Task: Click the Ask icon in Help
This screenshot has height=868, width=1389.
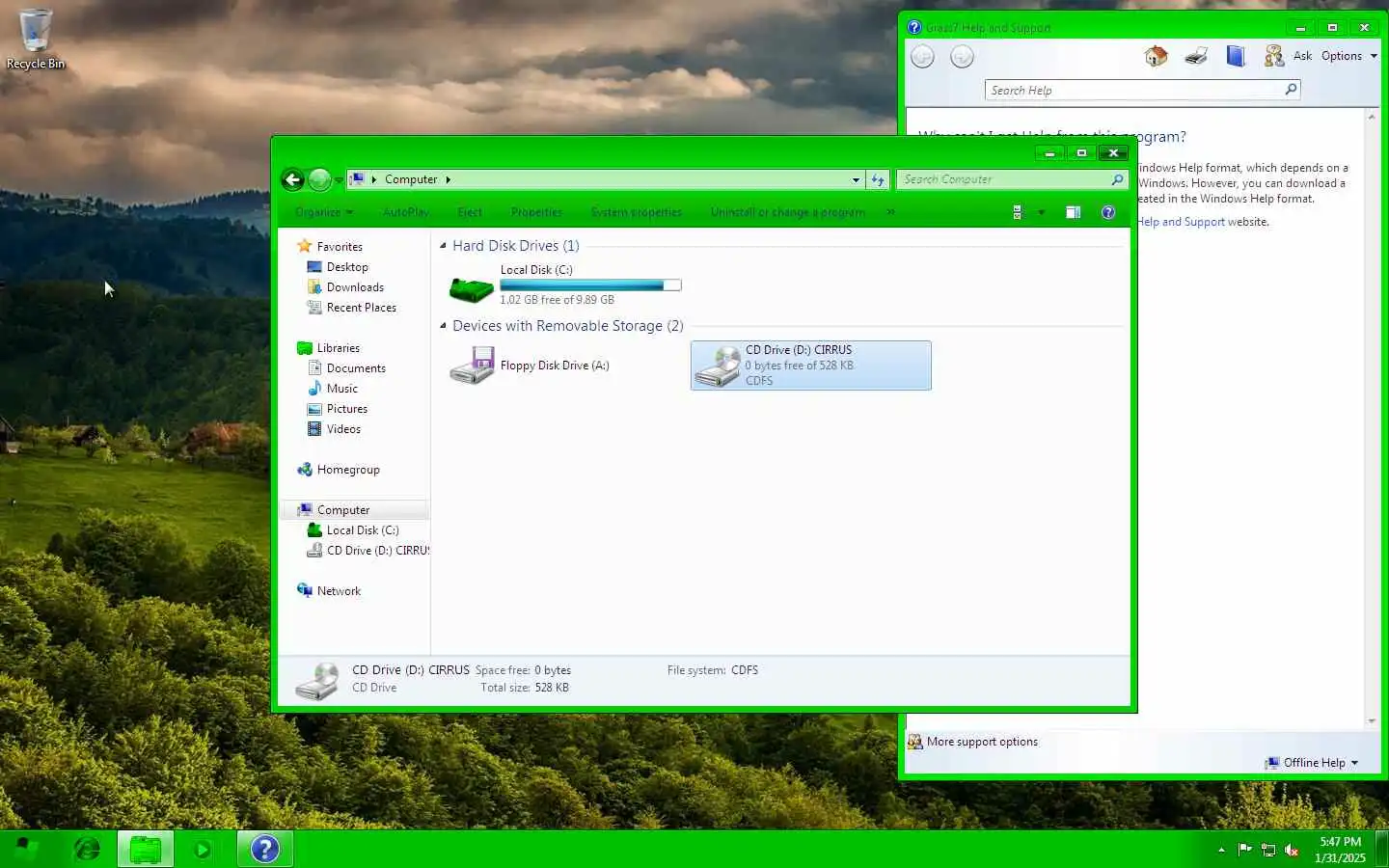Action: click(x=1274, y=56)
